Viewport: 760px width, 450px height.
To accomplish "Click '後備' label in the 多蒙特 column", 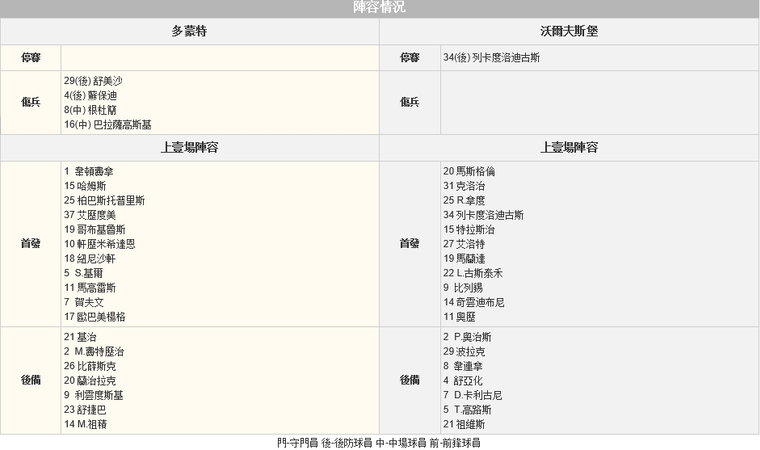I will tap(31, 380).
